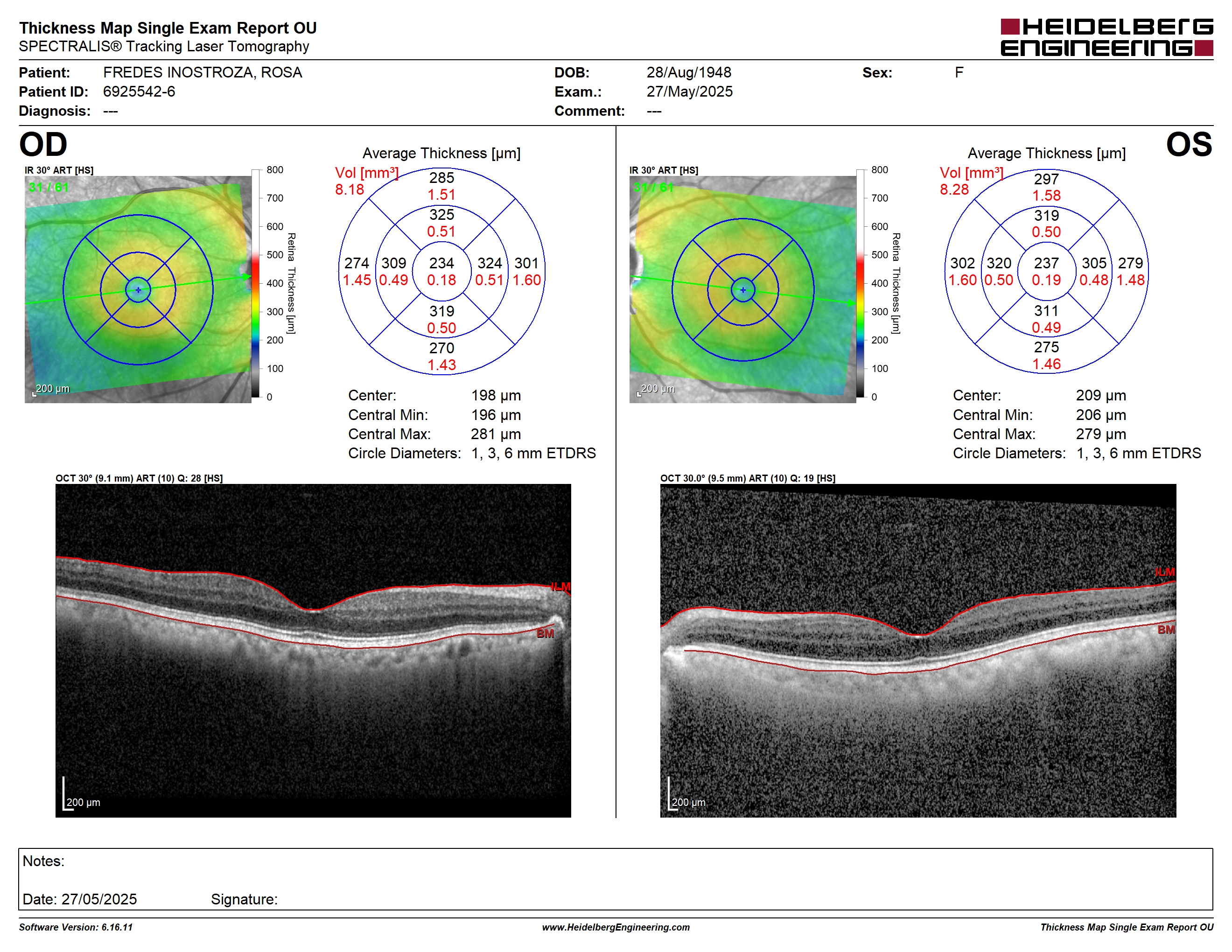Click the Signature label
The image size is (1232, 952).
point(244,900)
